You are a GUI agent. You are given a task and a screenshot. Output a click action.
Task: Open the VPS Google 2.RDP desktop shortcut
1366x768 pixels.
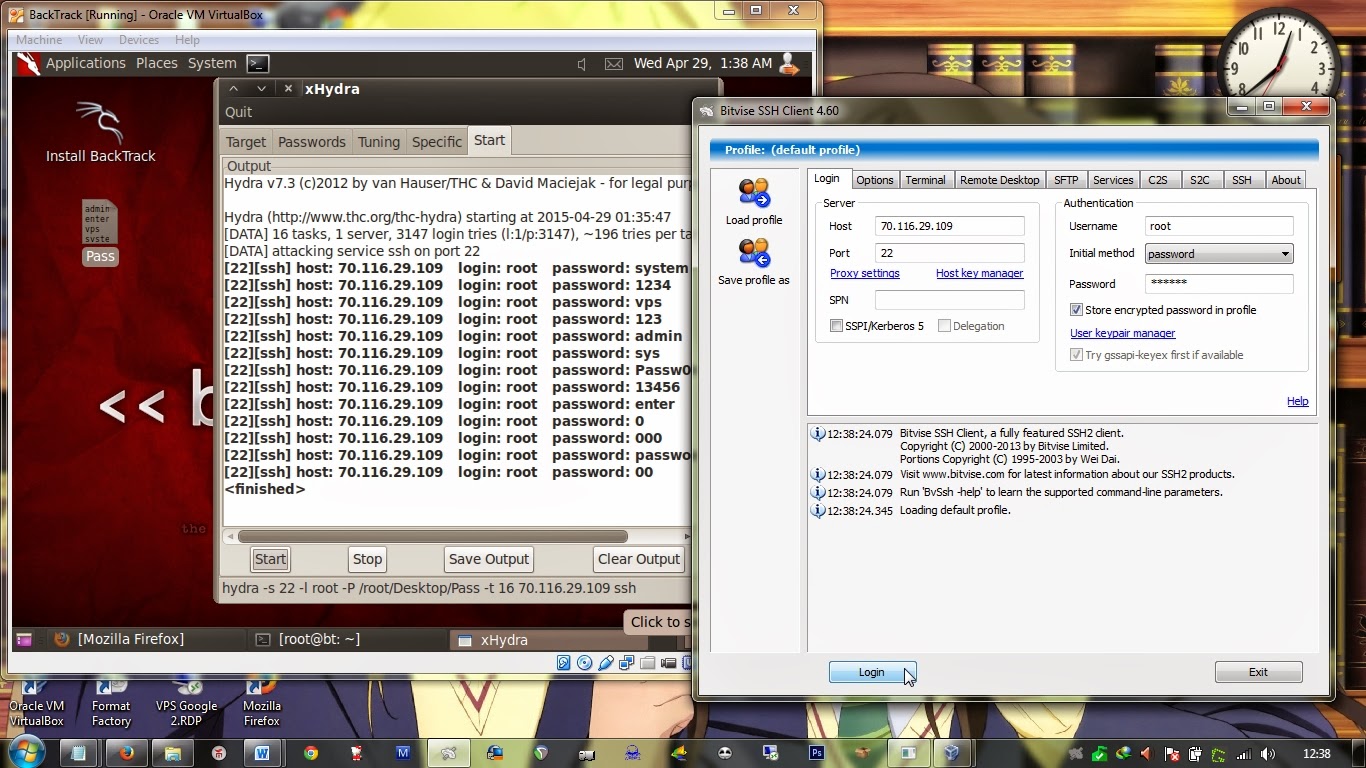click(186, 703)
